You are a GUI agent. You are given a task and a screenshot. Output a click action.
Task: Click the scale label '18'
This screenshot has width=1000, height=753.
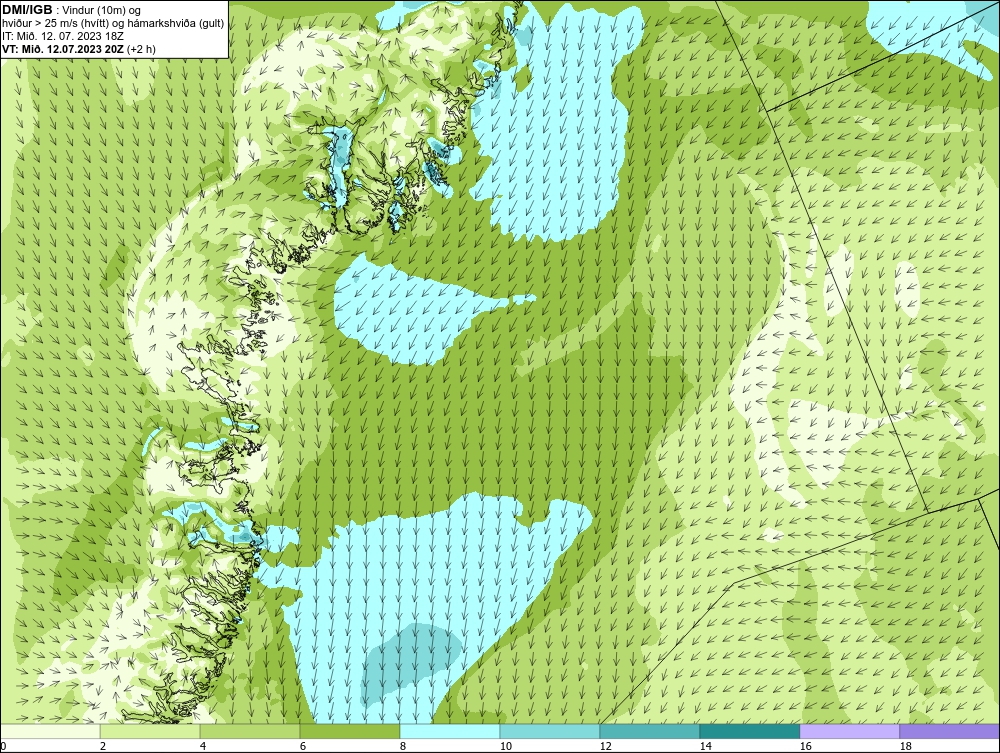pyautogui.click(x=905, y=746)
